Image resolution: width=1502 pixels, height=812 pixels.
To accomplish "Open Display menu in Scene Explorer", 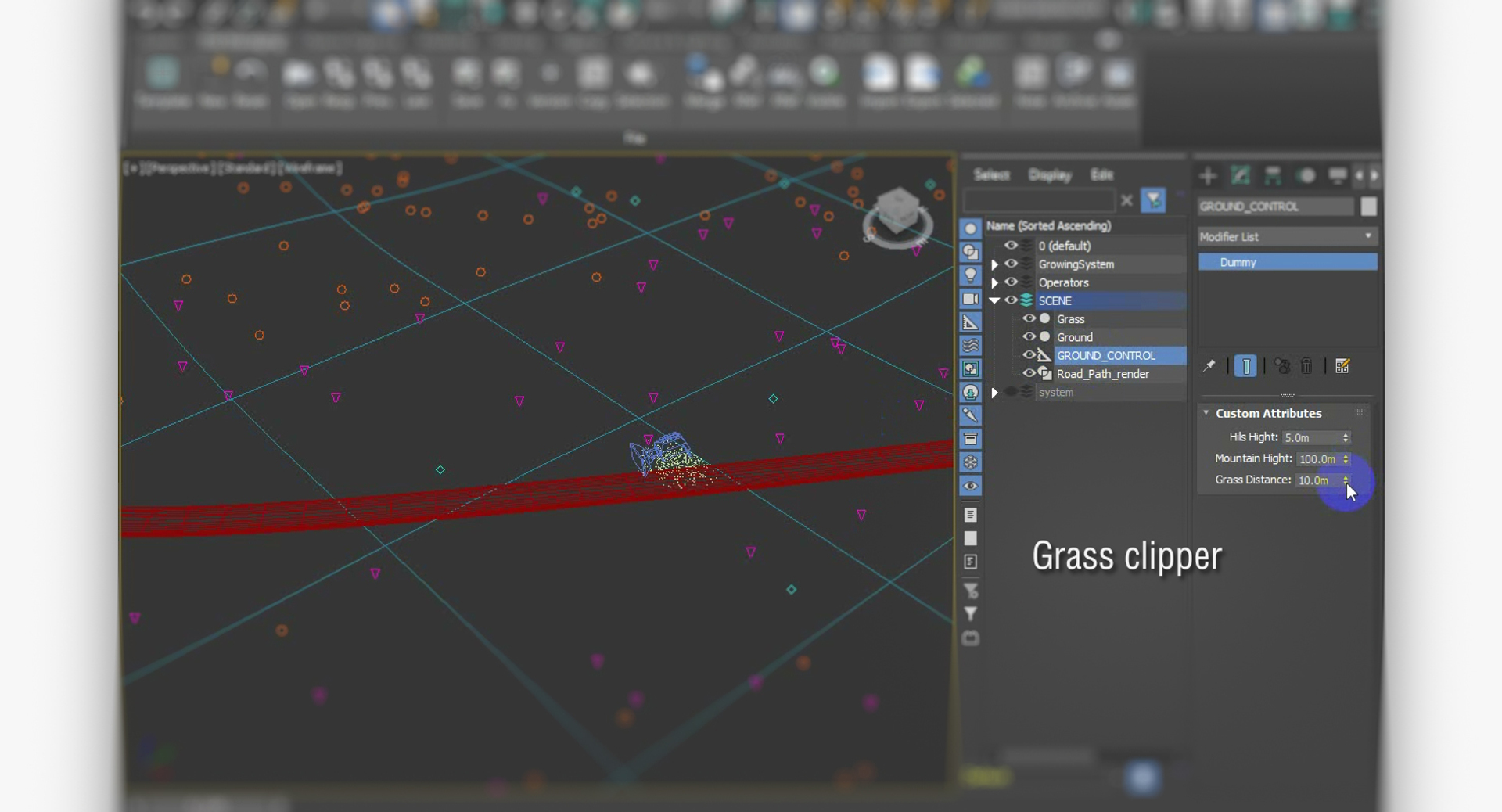I will click(x=1050, y=174).
